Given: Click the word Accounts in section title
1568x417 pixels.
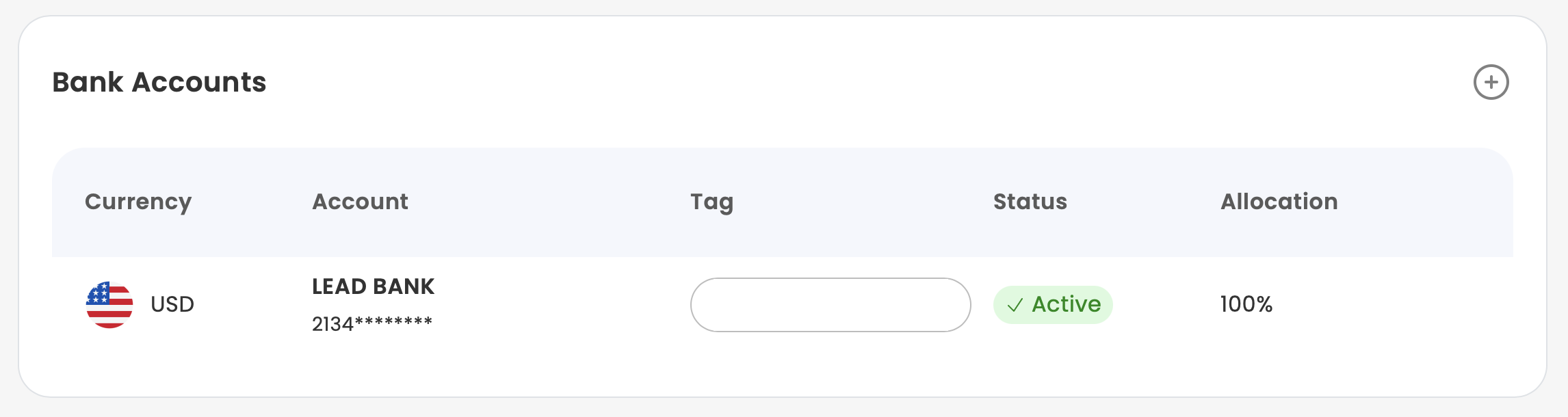Looking at the screenshot, I should 198,82.
